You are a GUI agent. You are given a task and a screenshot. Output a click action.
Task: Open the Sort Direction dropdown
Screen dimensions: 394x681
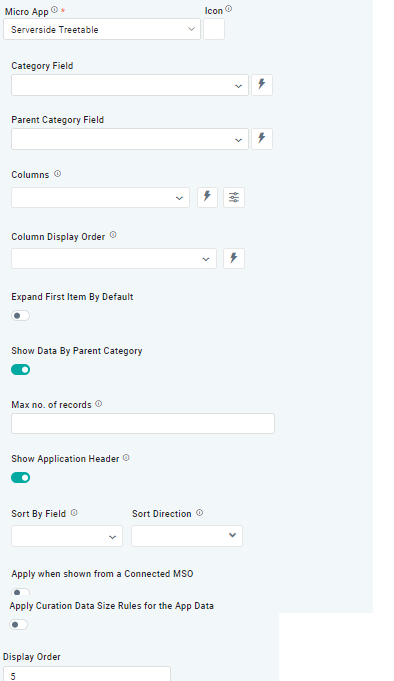pos(187,536)
